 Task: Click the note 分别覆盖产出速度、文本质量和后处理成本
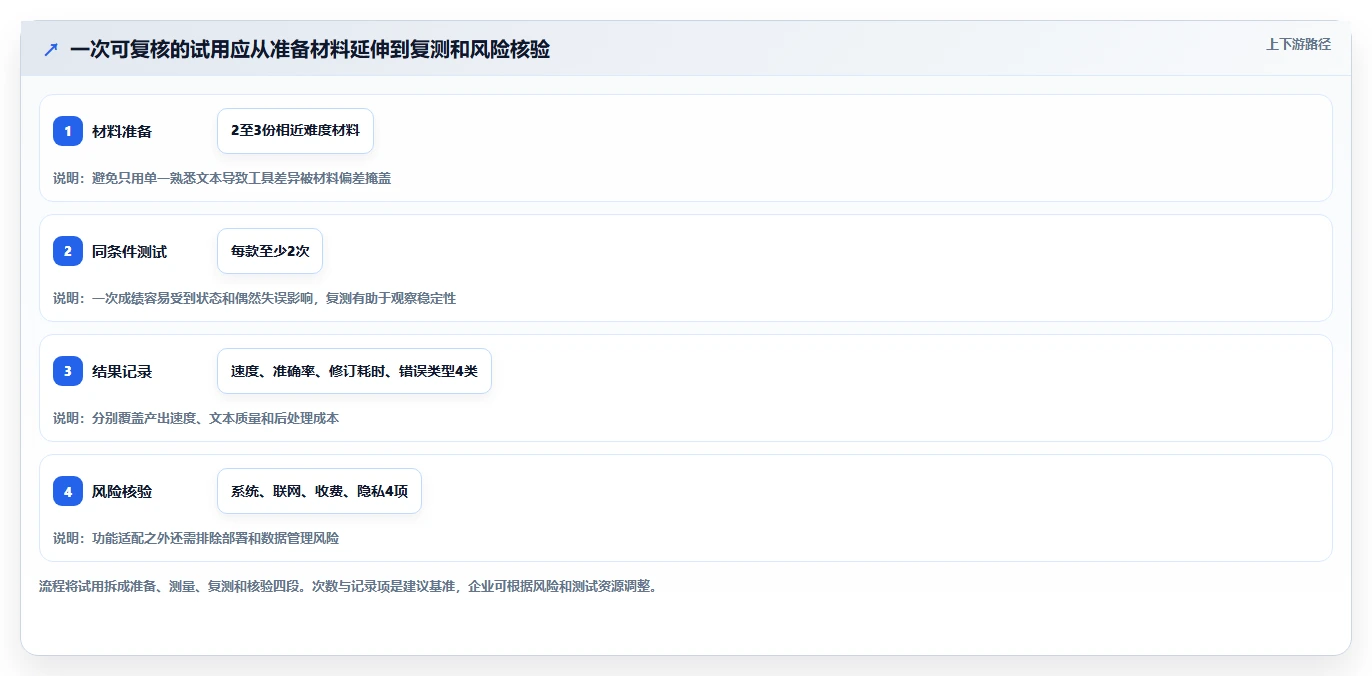196,418
